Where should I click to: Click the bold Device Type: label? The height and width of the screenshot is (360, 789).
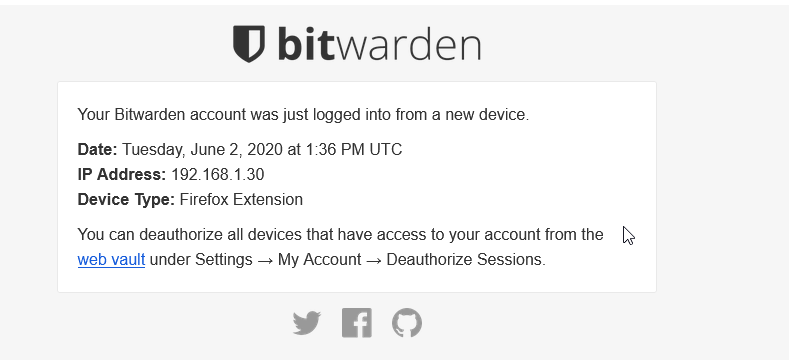pyautogui.click(x=126, y=200)
